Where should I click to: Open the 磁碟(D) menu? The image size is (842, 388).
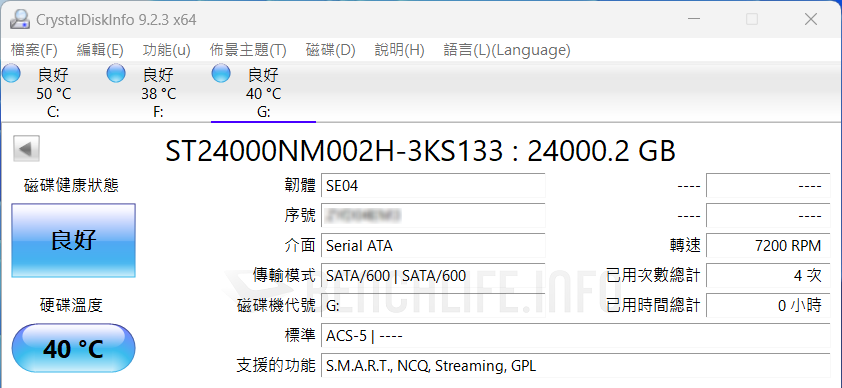[x=331, y=50]
